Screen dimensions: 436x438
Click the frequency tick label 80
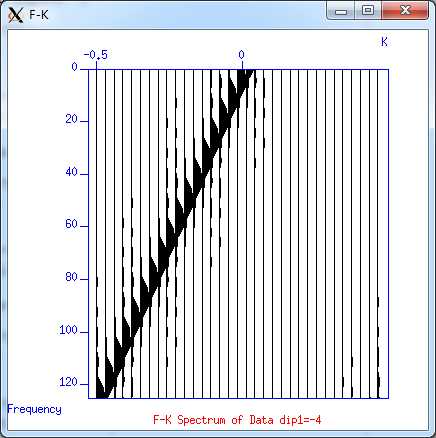coord(71,277)
